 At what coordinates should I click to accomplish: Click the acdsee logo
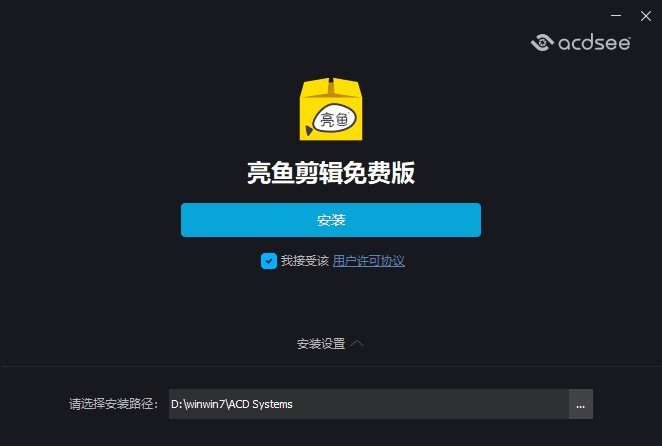[x=581, y=43]
